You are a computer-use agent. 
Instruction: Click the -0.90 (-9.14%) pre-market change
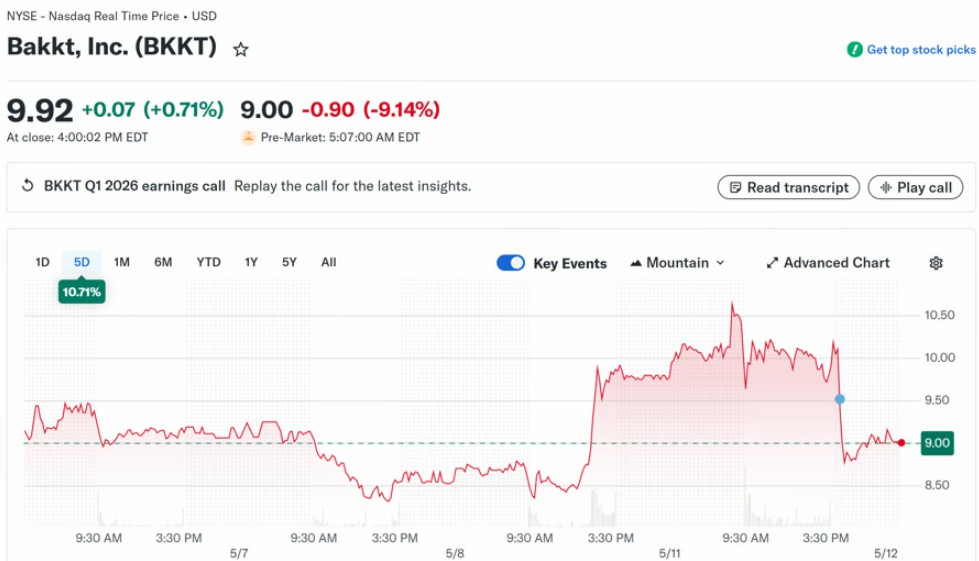tap(371, 110)
